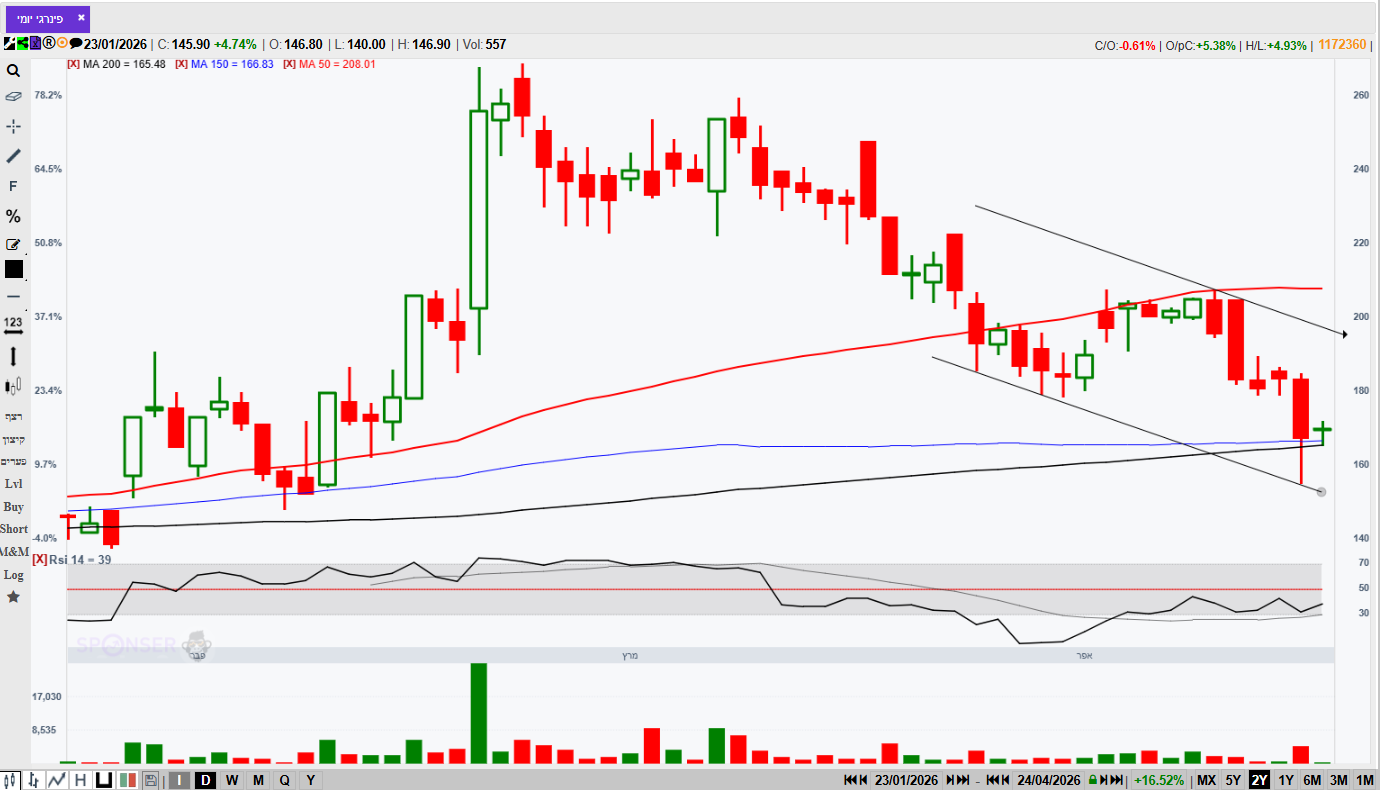Select the hollow square chart type icon
This screenshot has width=1381, height=790.
pos(103,780)
